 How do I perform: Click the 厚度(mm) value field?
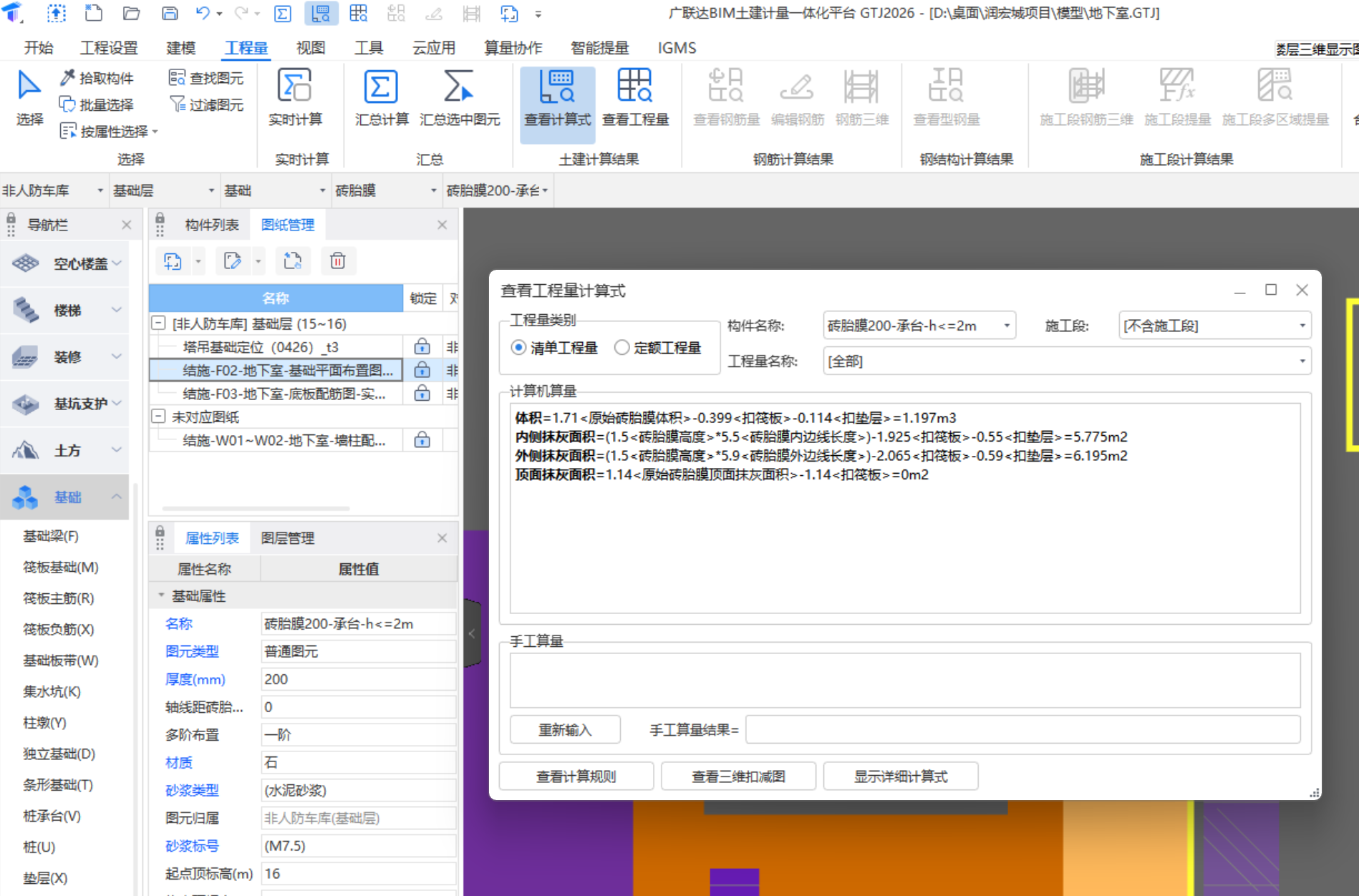[x=358, y=679]
